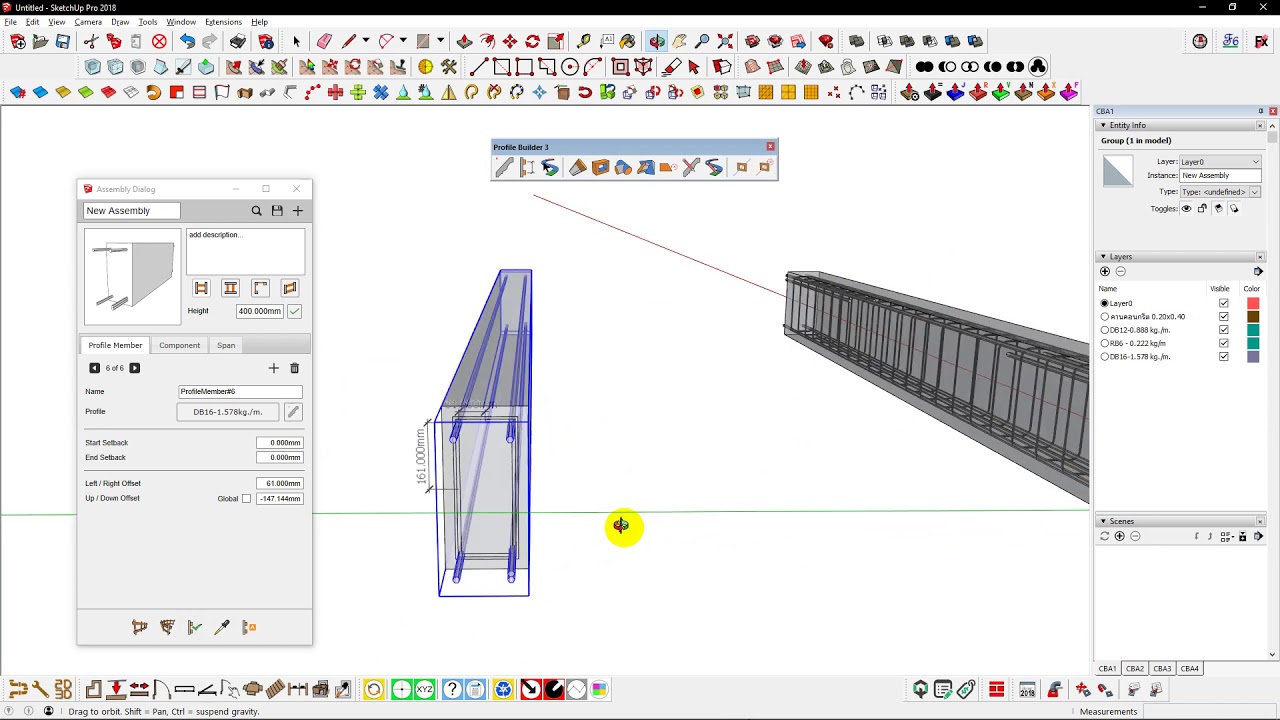Click the RB6 layer color swatch

coord(1253,343)
